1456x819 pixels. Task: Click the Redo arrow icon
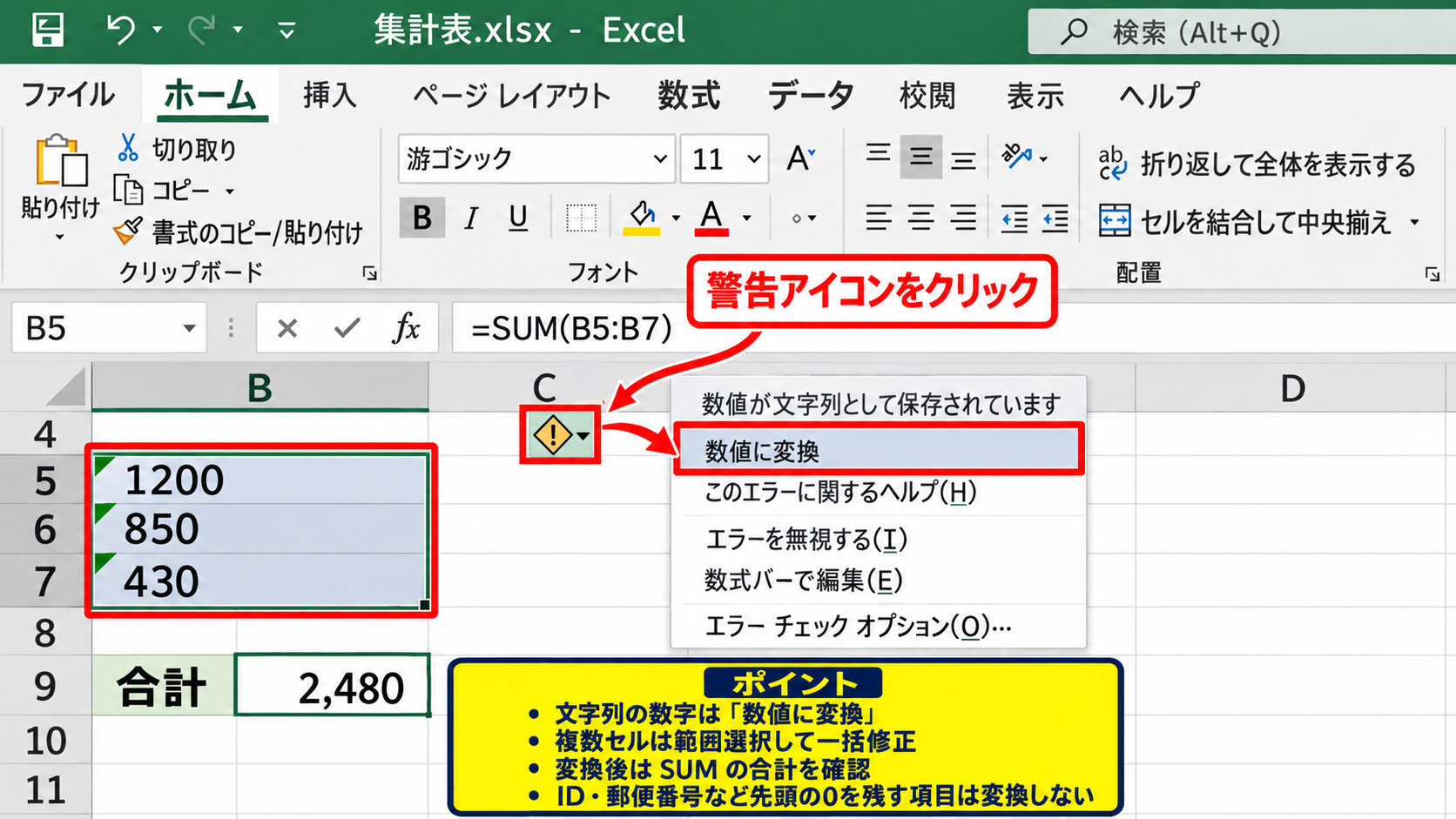[201, 30]
